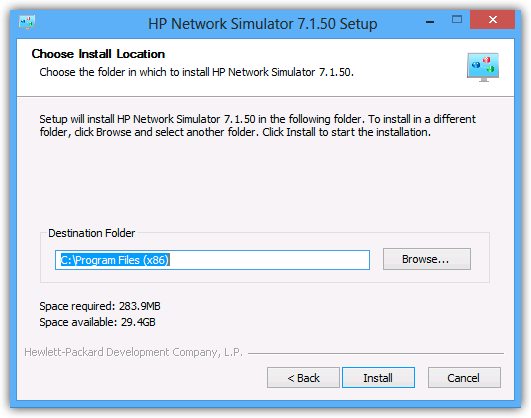Minimize the setup window
Image resolution: width=531 pixels, height=418 pixels.
(x=430, y=22)
